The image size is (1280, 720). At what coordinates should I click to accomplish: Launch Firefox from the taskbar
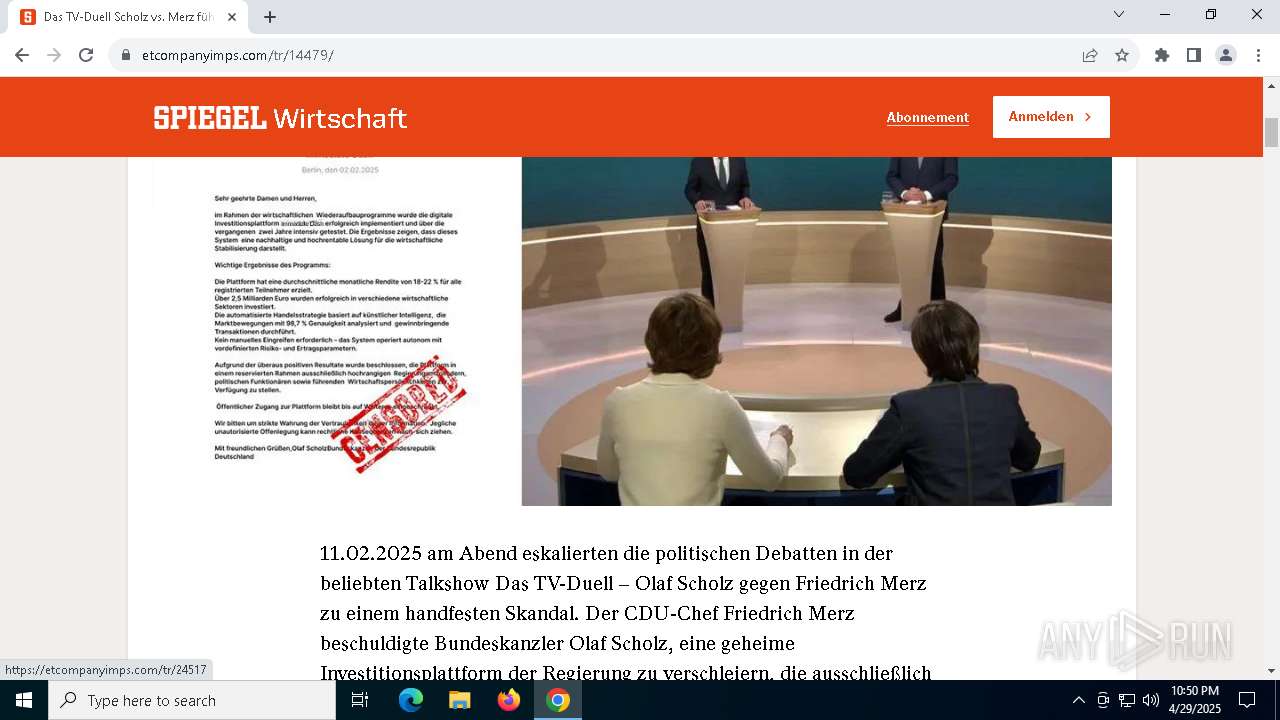point(509,700)
